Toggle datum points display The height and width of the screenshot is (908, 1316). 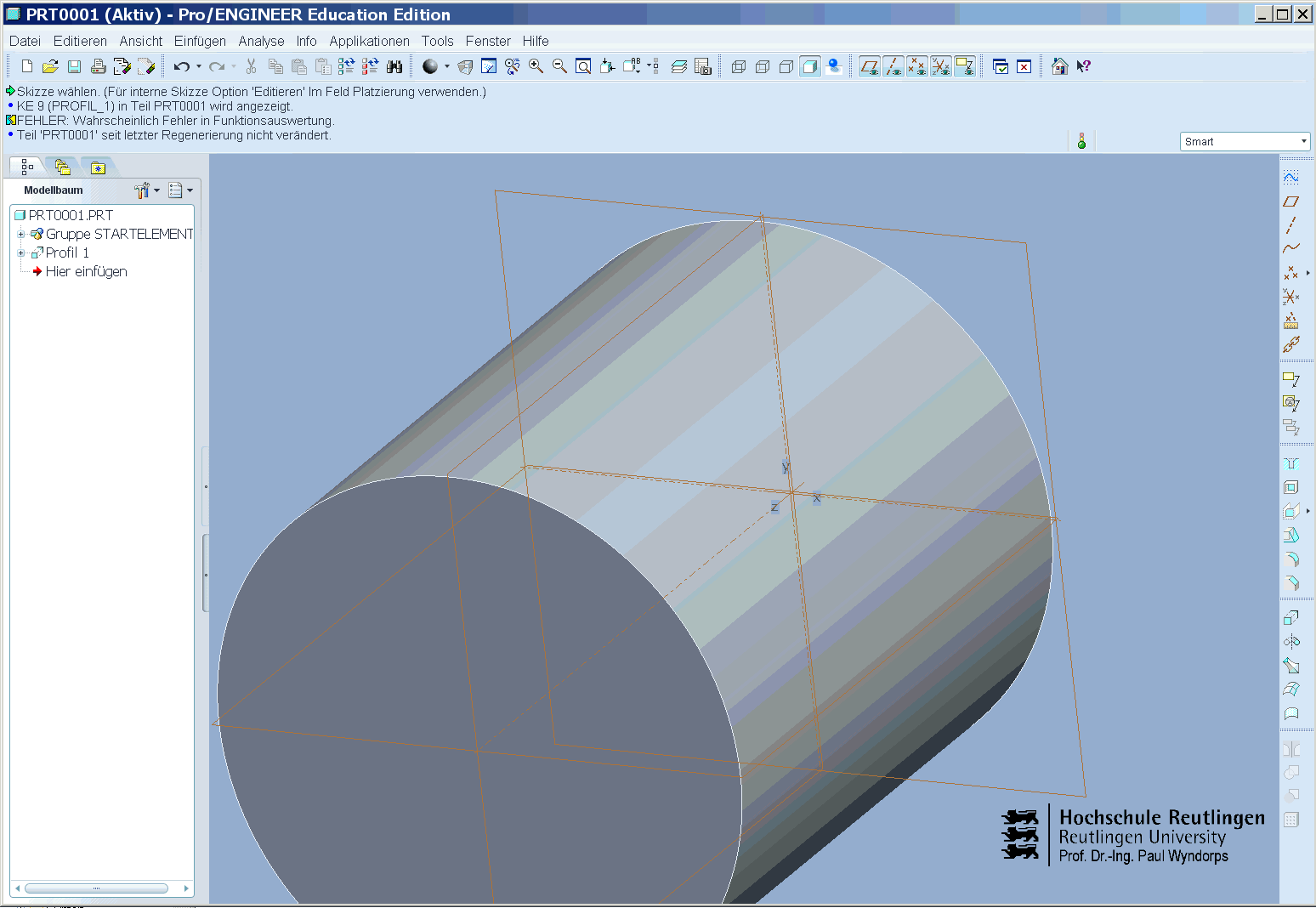(917, 66)
